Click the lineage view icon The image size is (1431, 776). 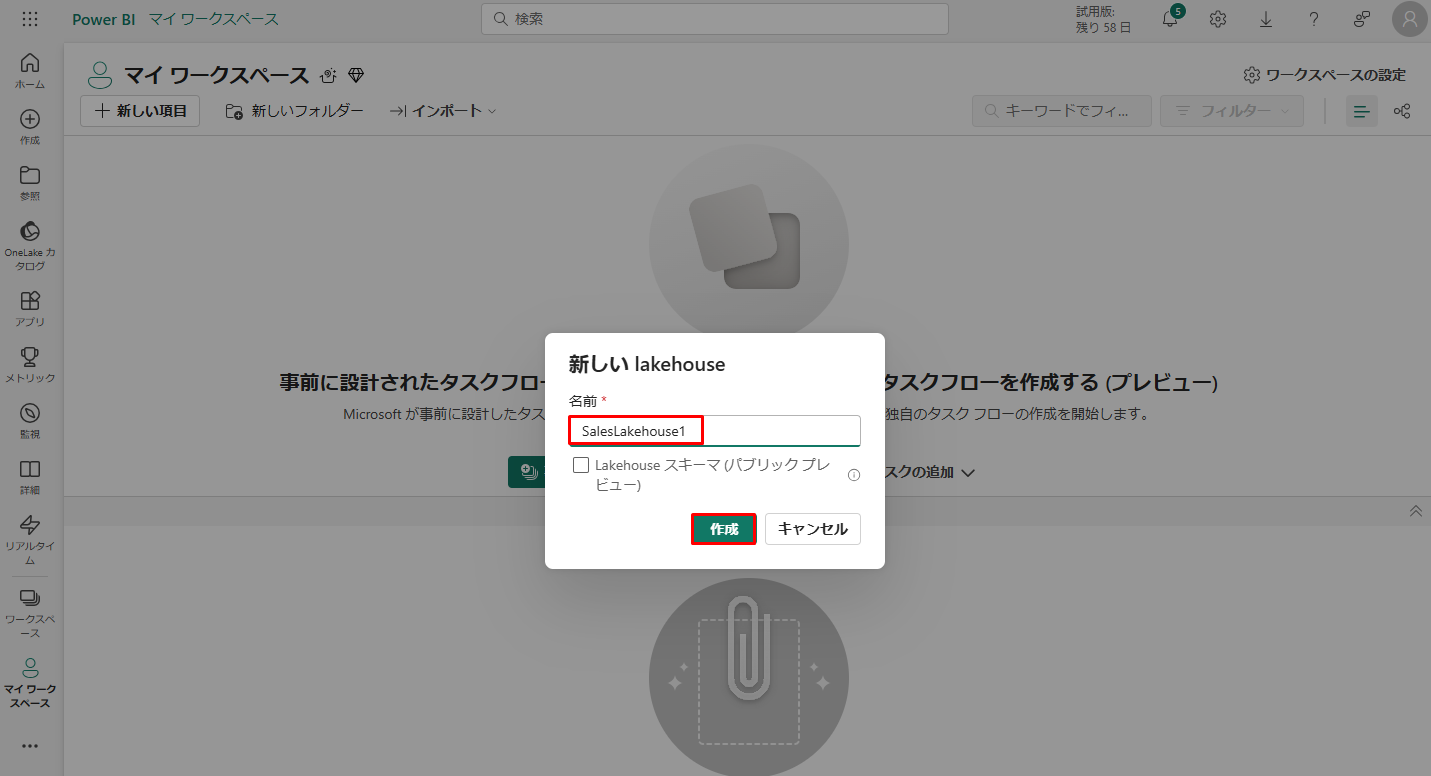(x=1402, y=111)
